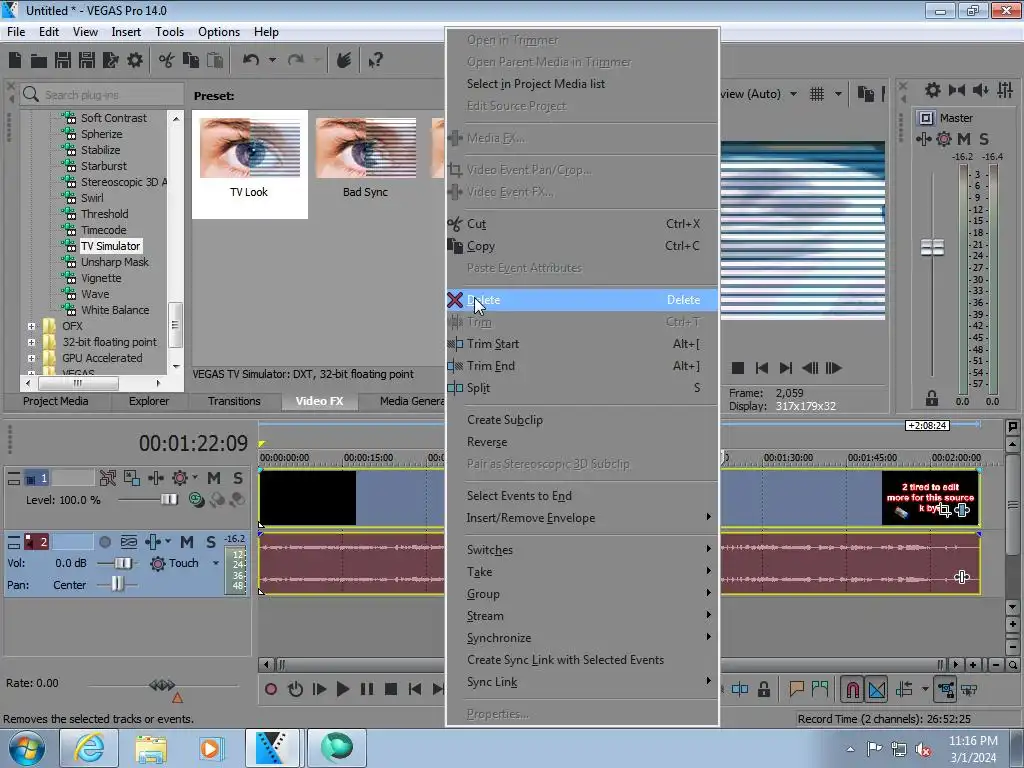The height and width of the screenshot is (768, 1024).
Task: Solo video track 1
Action: (x=238, y=478)
